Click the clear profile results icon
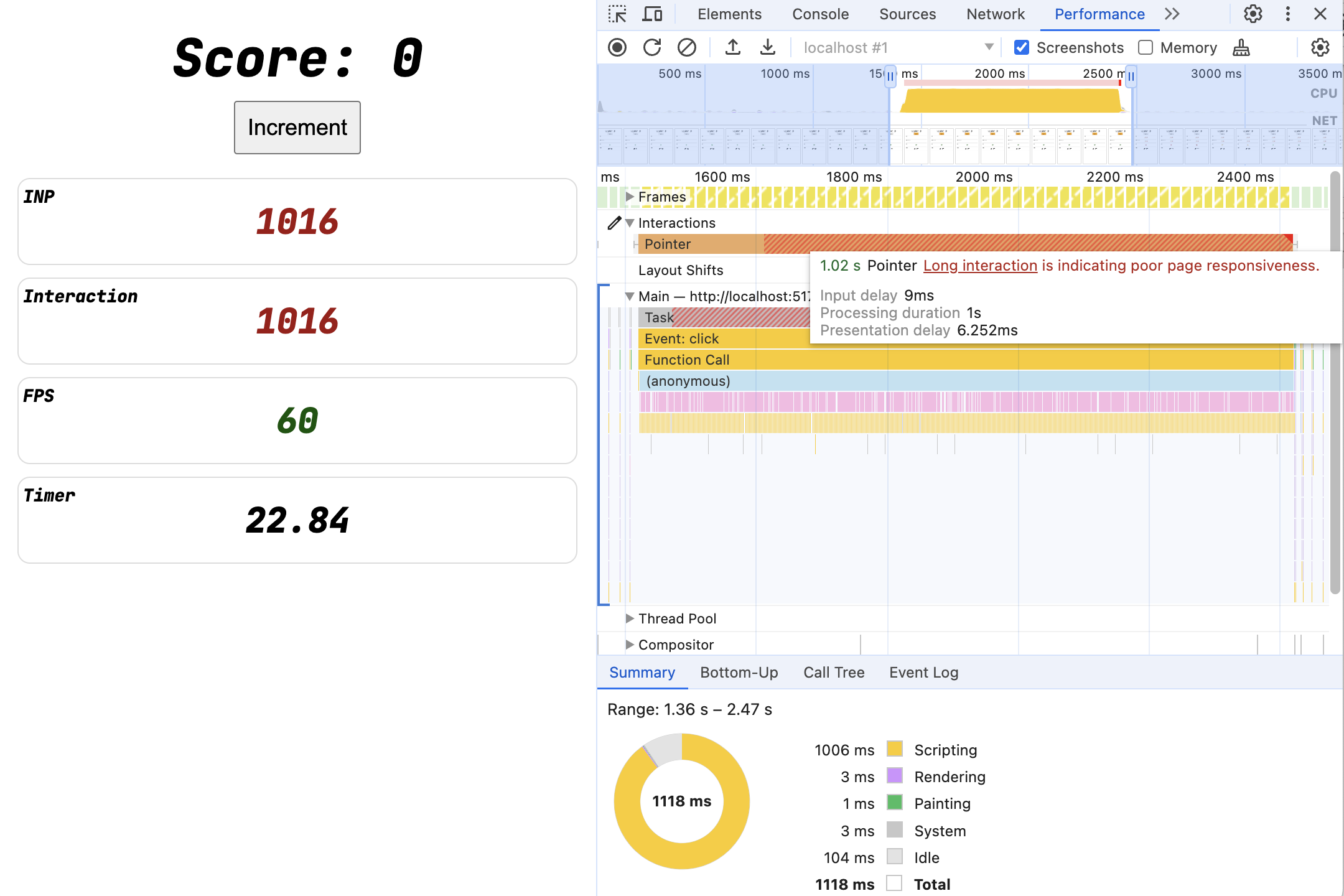Image resolution: width=1344 pixels, height=896 pixels. (x=686, y=46)
